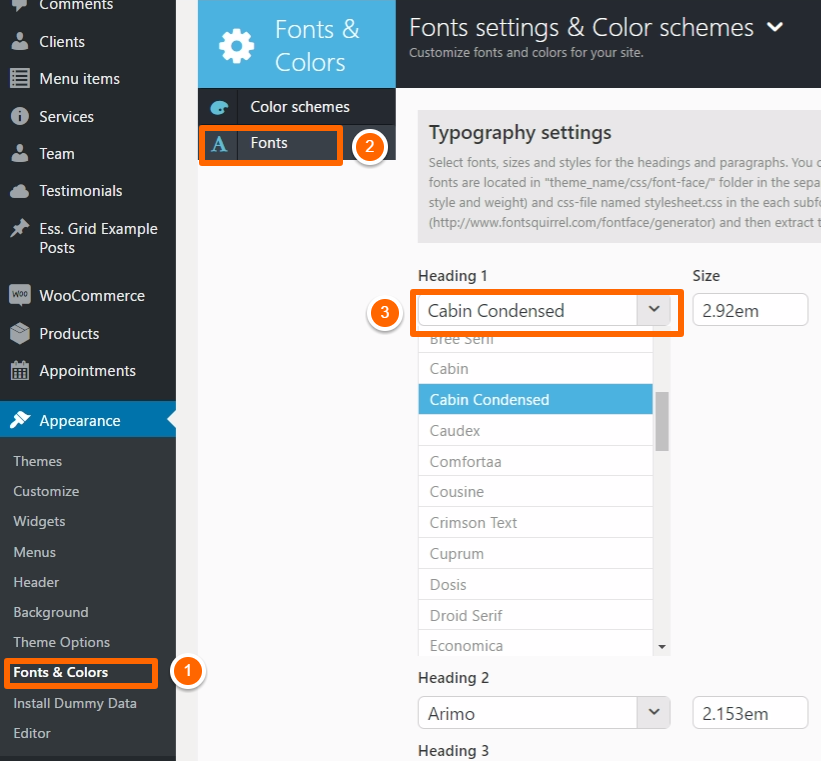
Task: Click the Clients person icon
Action: click(20, 41)
